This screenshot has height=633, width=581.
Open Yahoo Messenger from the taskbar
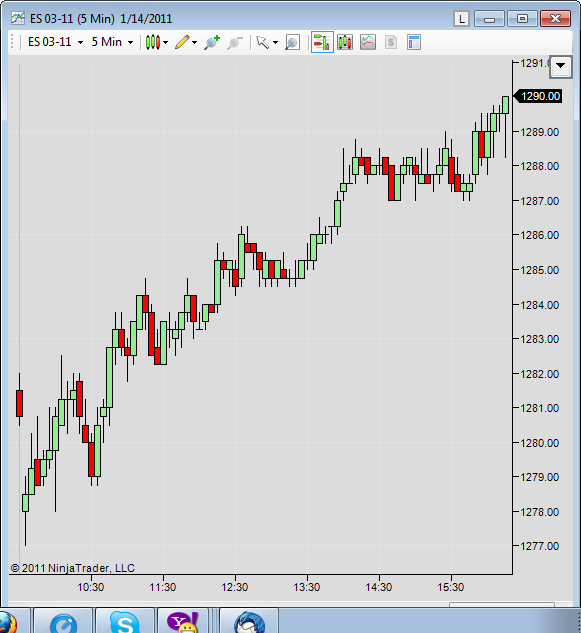(183, 623)
